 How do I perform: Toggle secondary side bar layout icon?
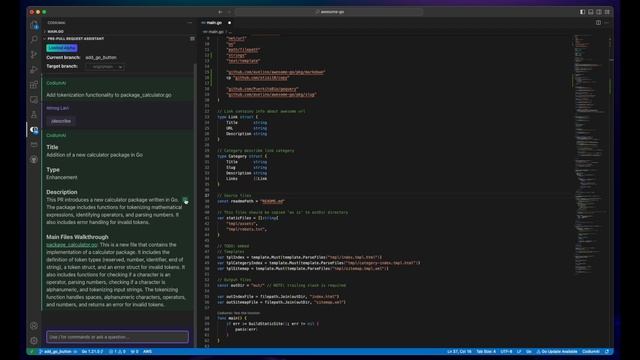[599, 12]
